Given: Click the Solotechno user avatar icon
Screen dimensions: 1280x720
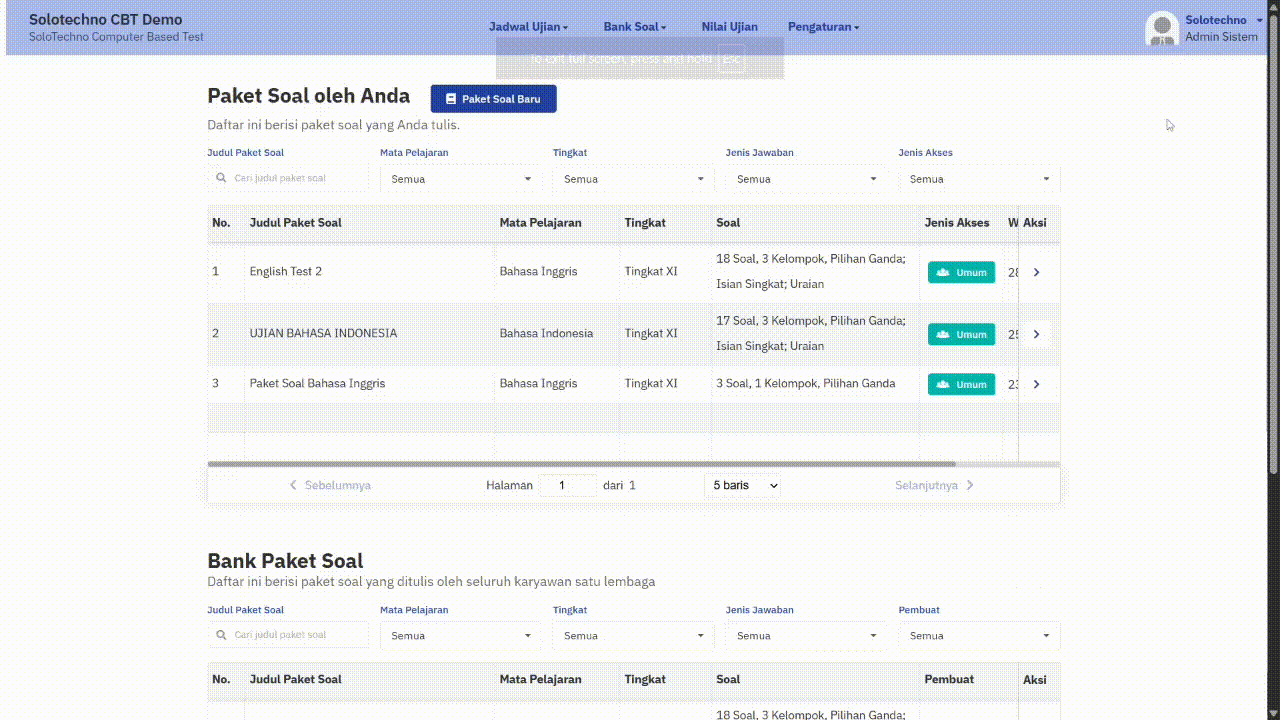Looking at the screenshot, I should (1162, 28).
